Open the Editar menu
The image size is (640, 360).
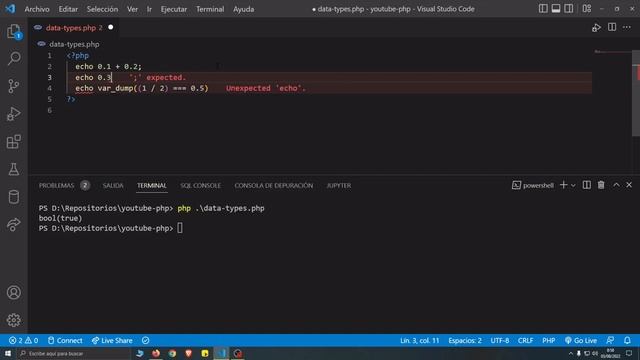[68, 9]
